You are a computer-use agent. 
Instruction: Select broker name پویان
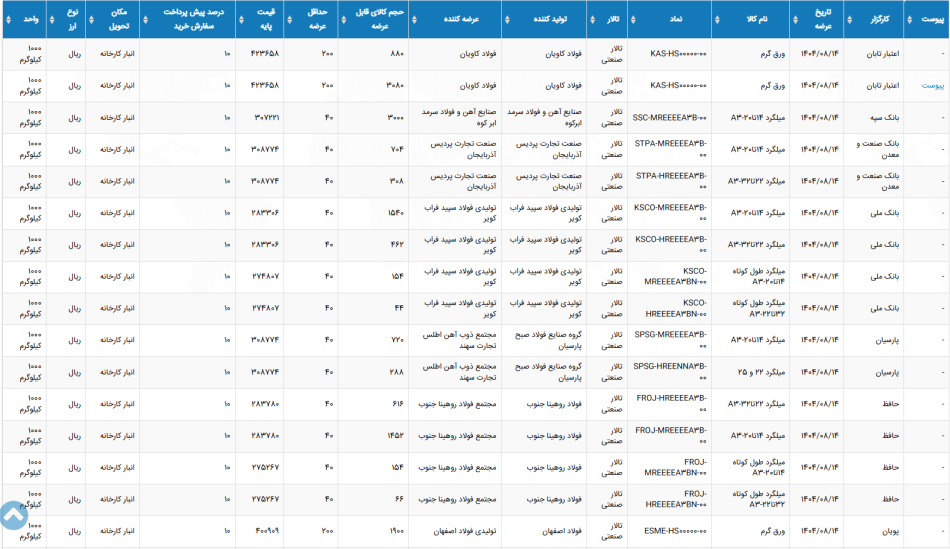click(x=891, y=531)
